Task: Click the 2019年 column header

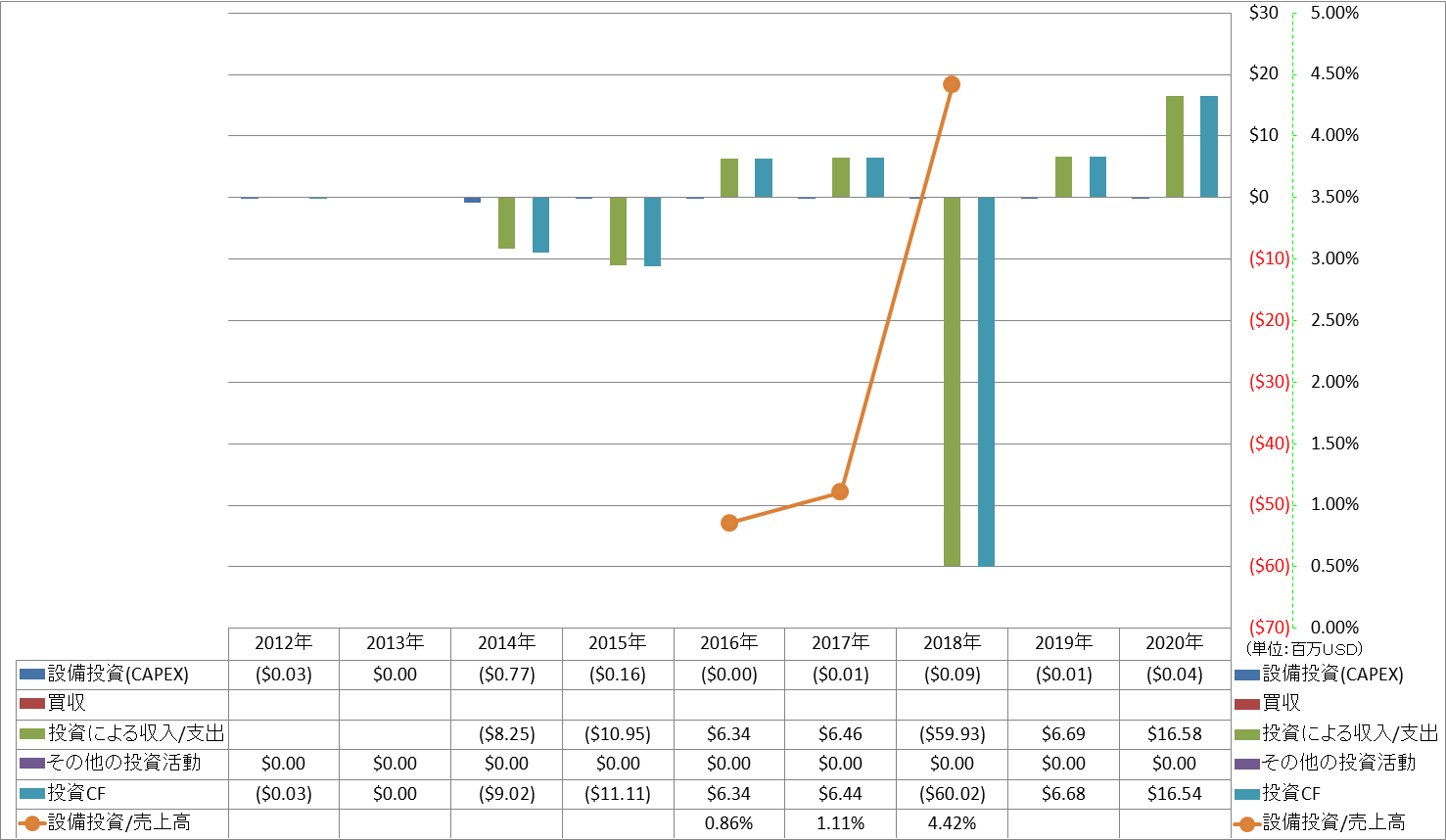Action: 1063,643
